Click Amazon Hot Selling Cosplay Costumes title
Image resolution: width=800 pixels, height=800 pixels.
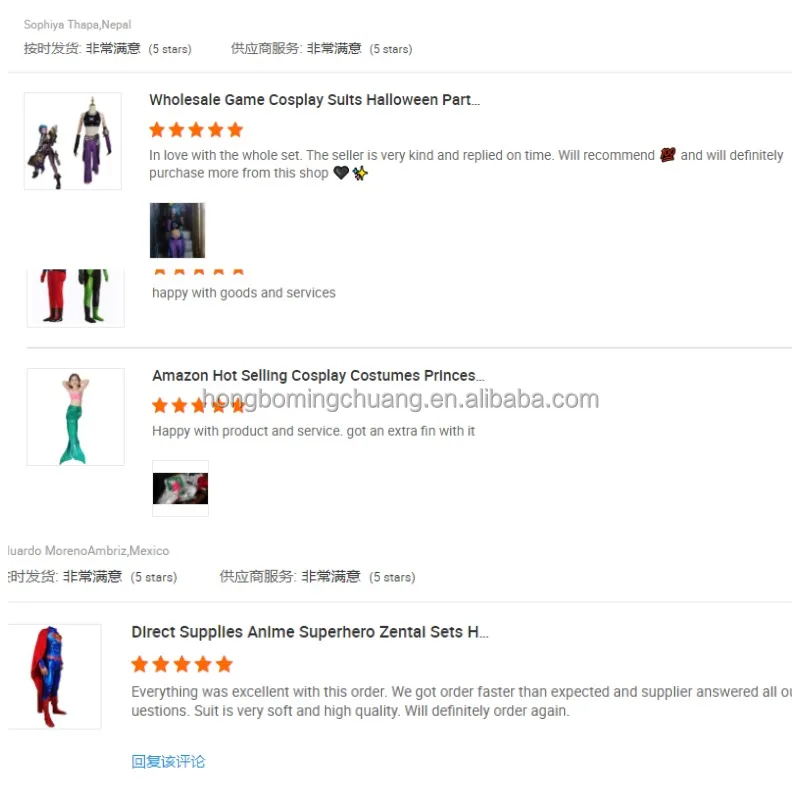coord(318,376)
